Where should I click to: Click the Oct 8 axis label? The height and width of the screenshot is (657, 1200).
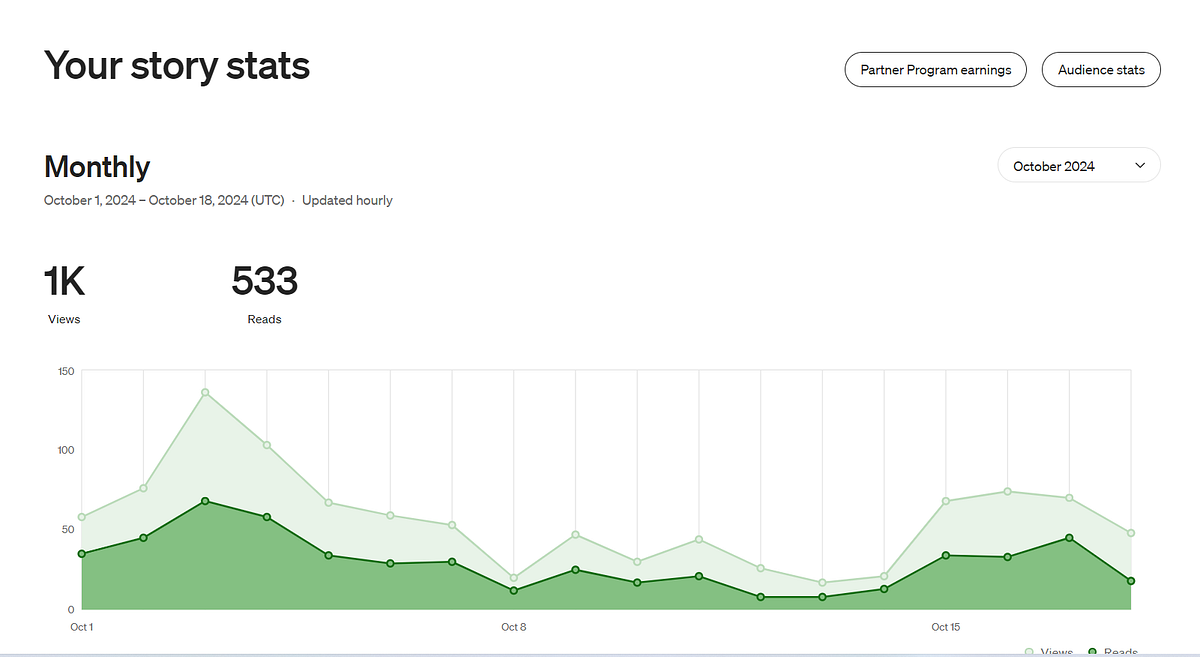coord(514,627)
